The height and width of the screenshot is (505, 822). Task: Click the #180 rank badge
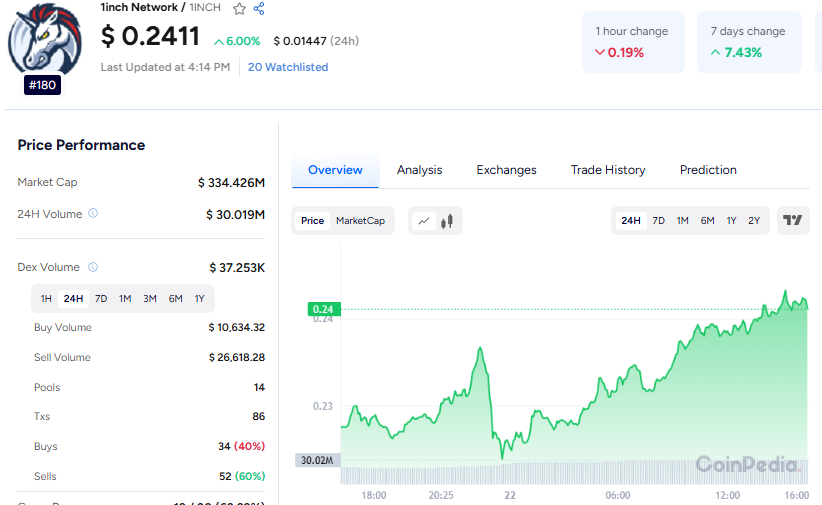42,85
